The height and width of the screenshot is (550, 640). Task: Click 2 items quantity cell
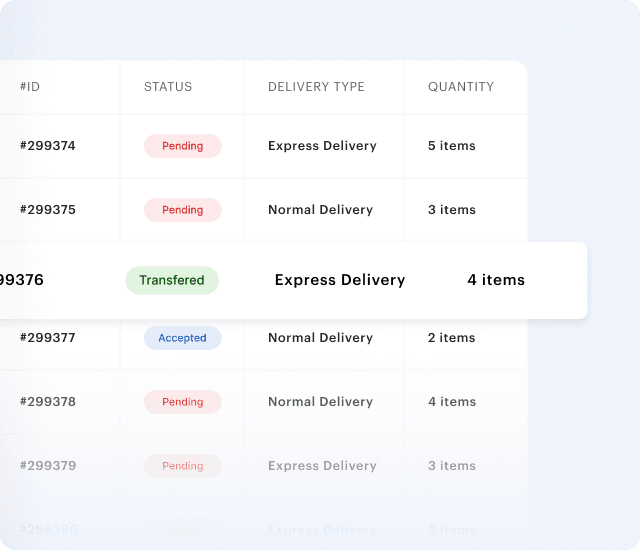tap(452, 338)
